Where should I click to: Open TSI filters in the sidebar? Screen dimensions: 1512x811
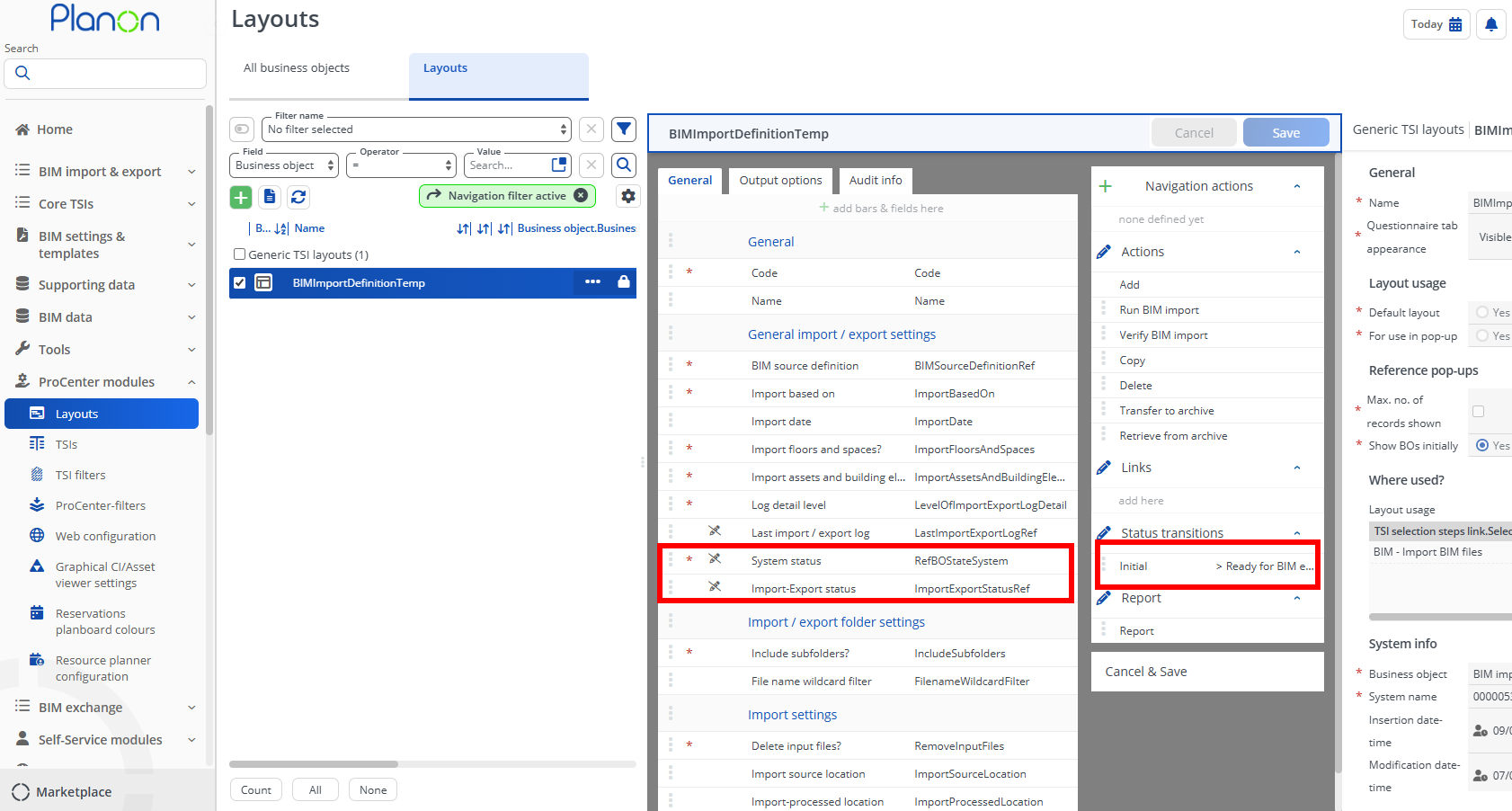81,475
